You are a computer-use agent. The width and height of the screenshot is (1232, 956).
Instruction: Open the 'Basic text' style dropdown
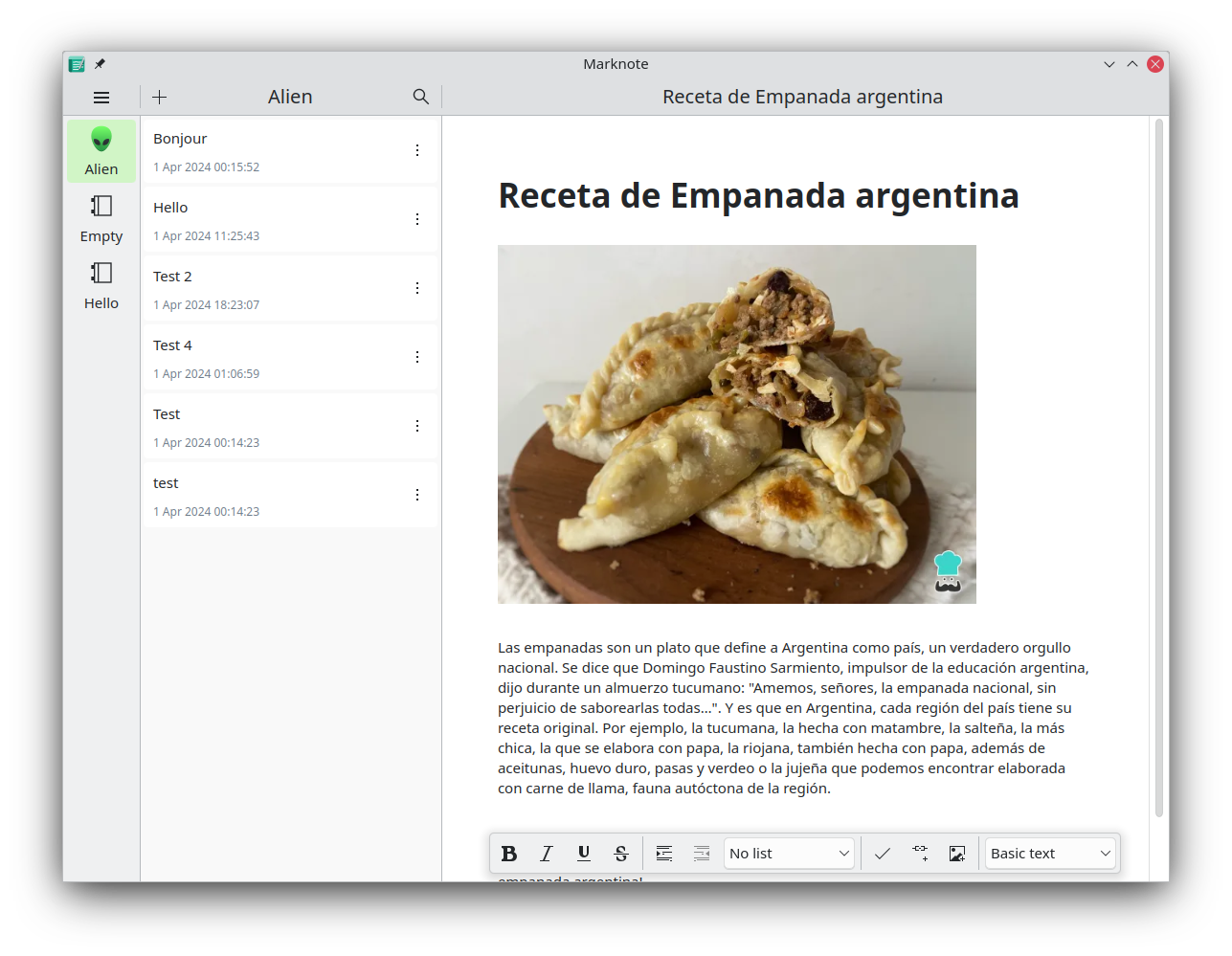[1050, 854]
